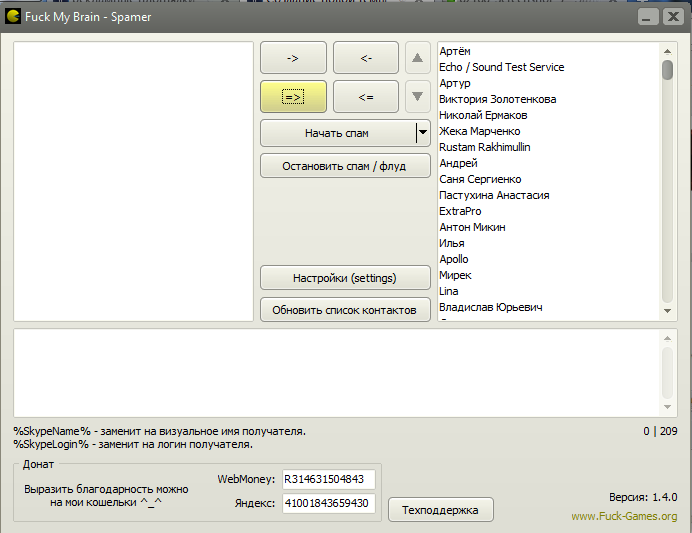Click 'Обновить список контактов' button

pyautogui.click(x=345, y=310)
